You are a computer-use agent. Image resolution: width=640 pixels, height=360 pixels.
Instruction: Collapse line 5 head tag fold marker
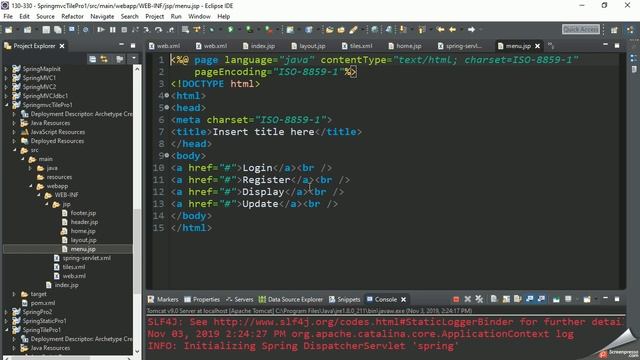(x=167, y=107)
